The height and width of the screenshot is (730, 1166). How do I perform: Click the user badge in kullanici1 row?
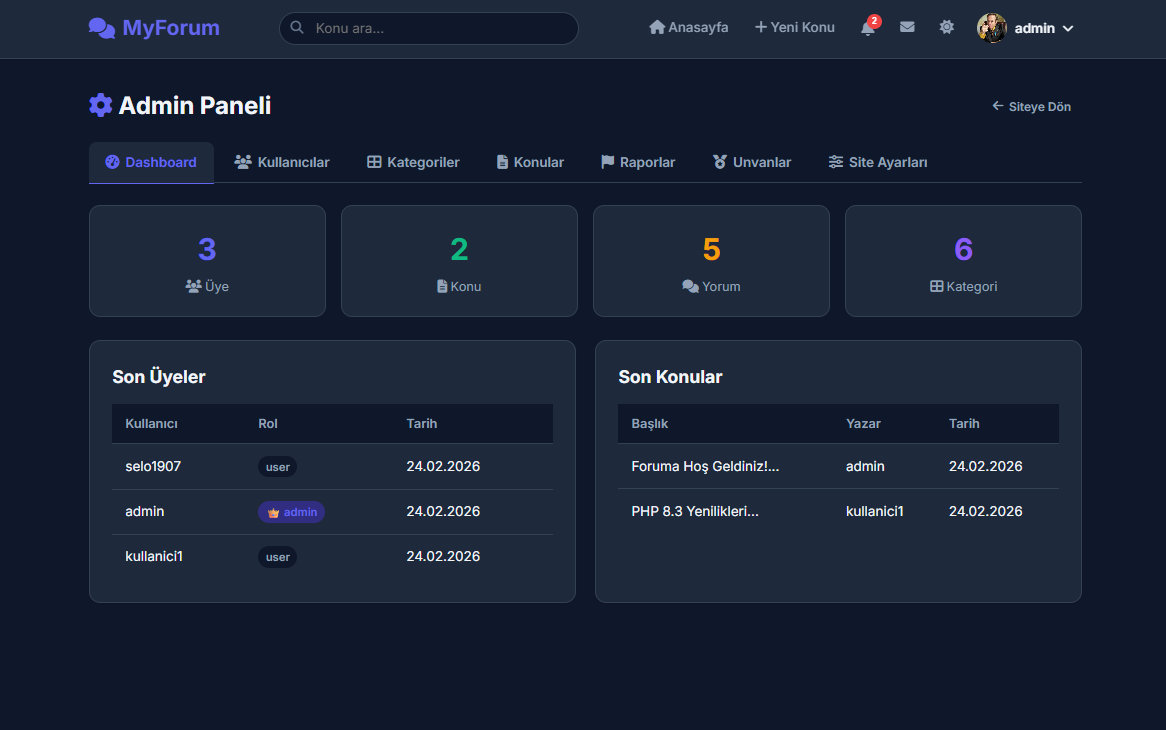pos(277,557)
